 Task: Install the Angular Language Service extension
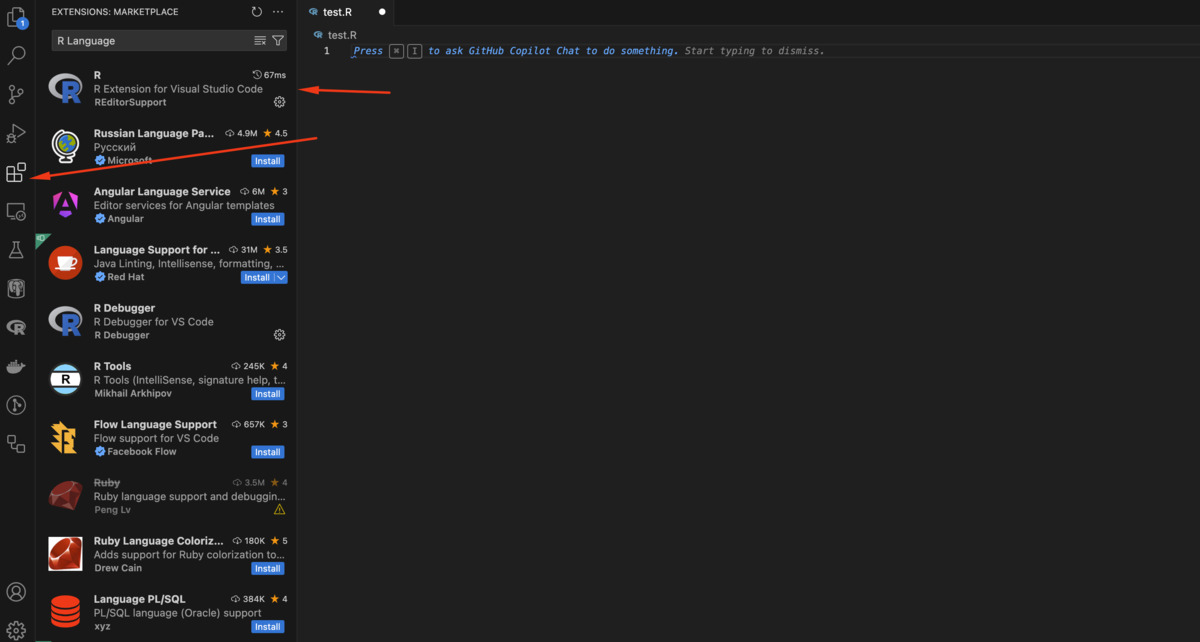tap(267, 219)
